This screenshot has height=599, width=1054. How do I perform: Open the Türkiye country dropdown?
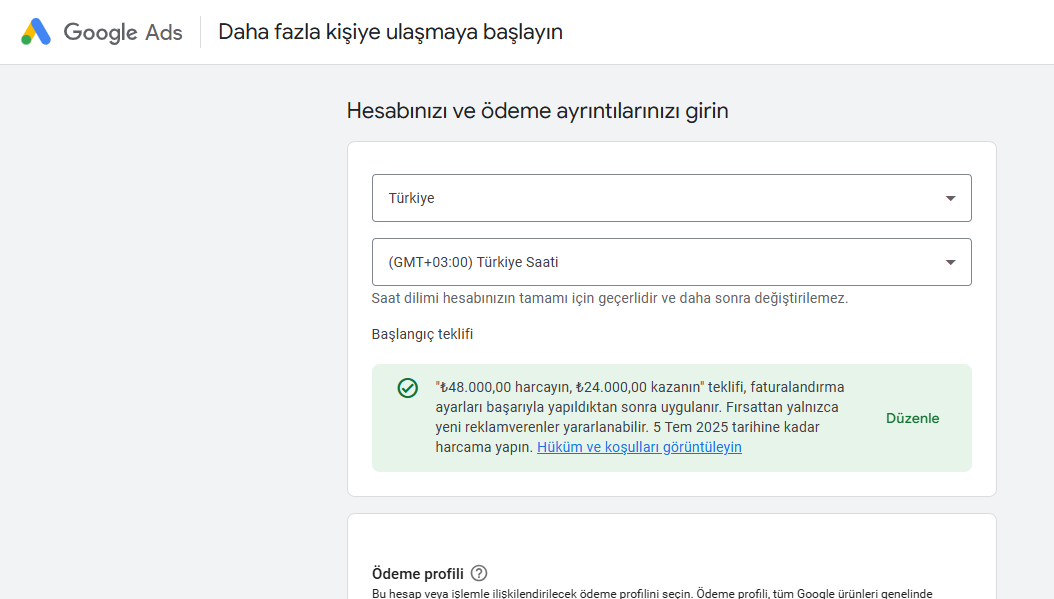click(672, 198)
